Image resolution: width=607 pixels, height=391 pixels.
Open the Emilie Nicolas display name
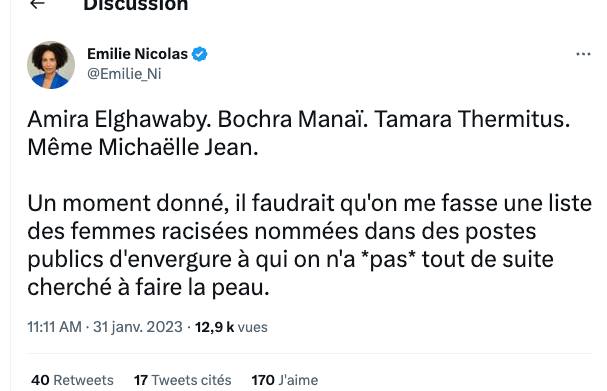(x=137, y=54)
